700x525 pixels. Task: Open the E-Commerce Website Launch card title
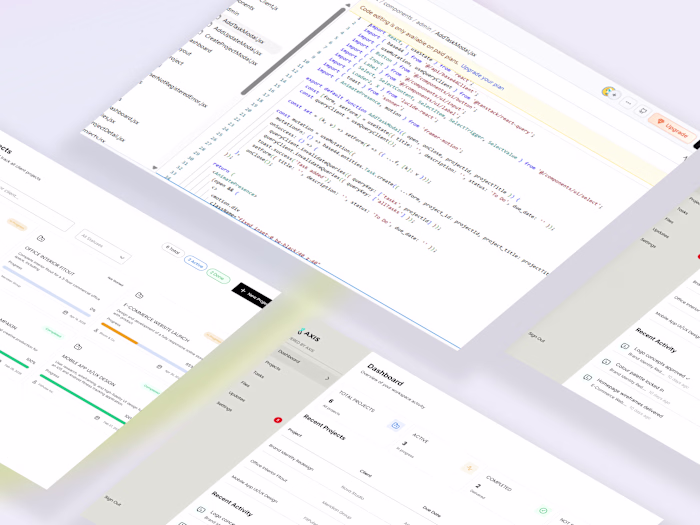(x=156, y=322)
